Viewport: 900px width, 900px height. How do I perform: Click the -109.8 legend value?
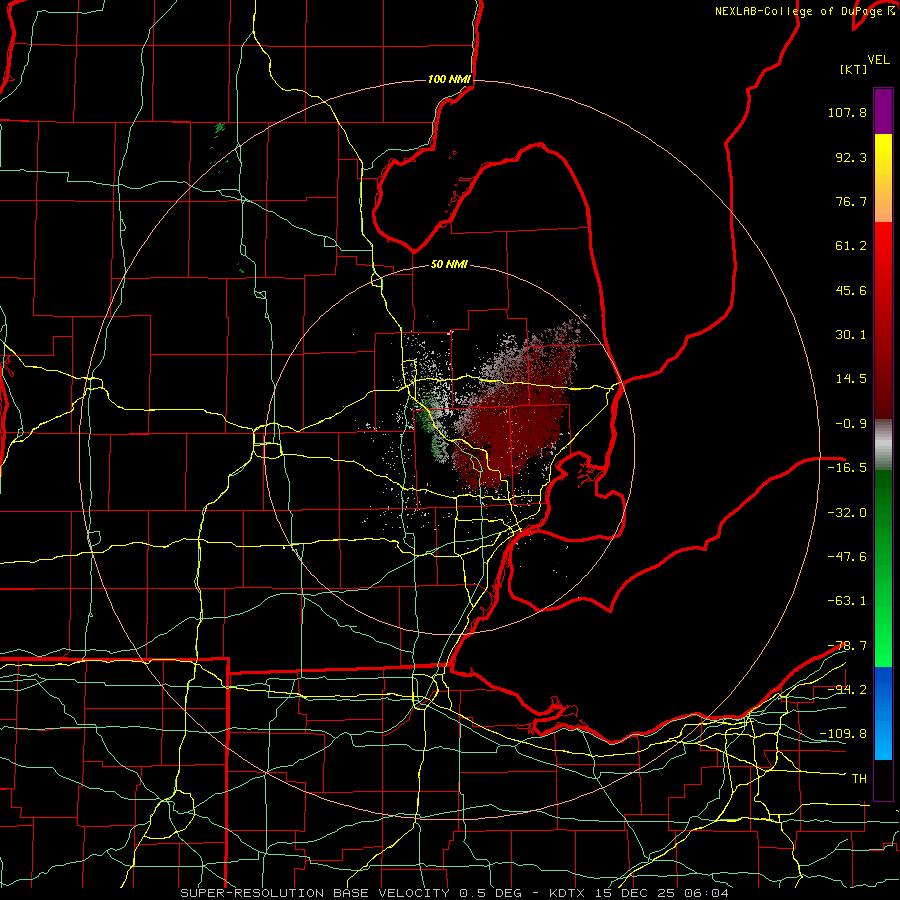coord(843,734)
